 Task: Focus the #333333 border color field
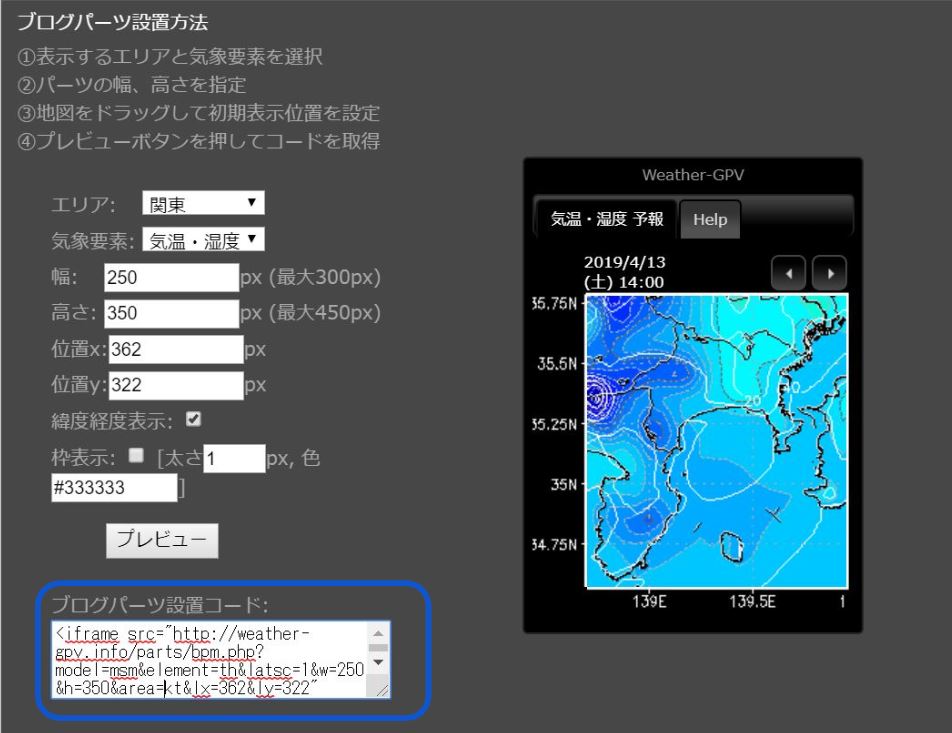(114, 488)
